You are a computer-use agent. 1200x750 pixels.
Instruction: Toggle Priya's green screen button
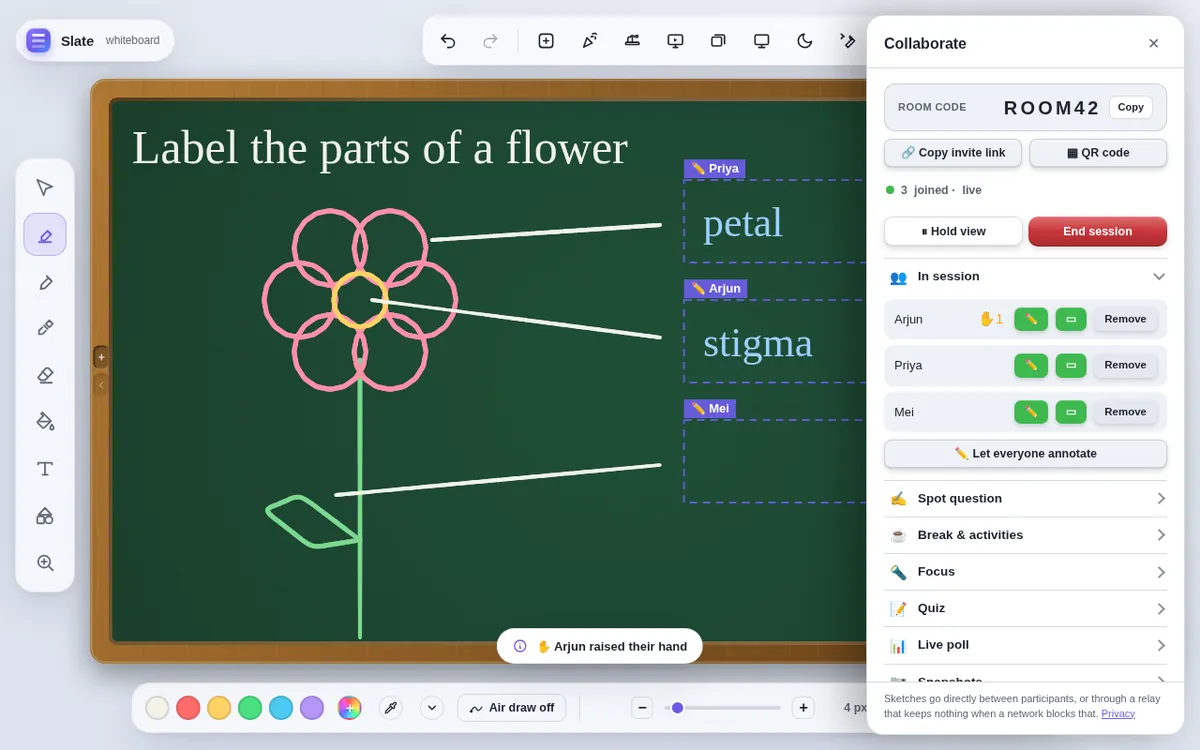coord(1071,365)
